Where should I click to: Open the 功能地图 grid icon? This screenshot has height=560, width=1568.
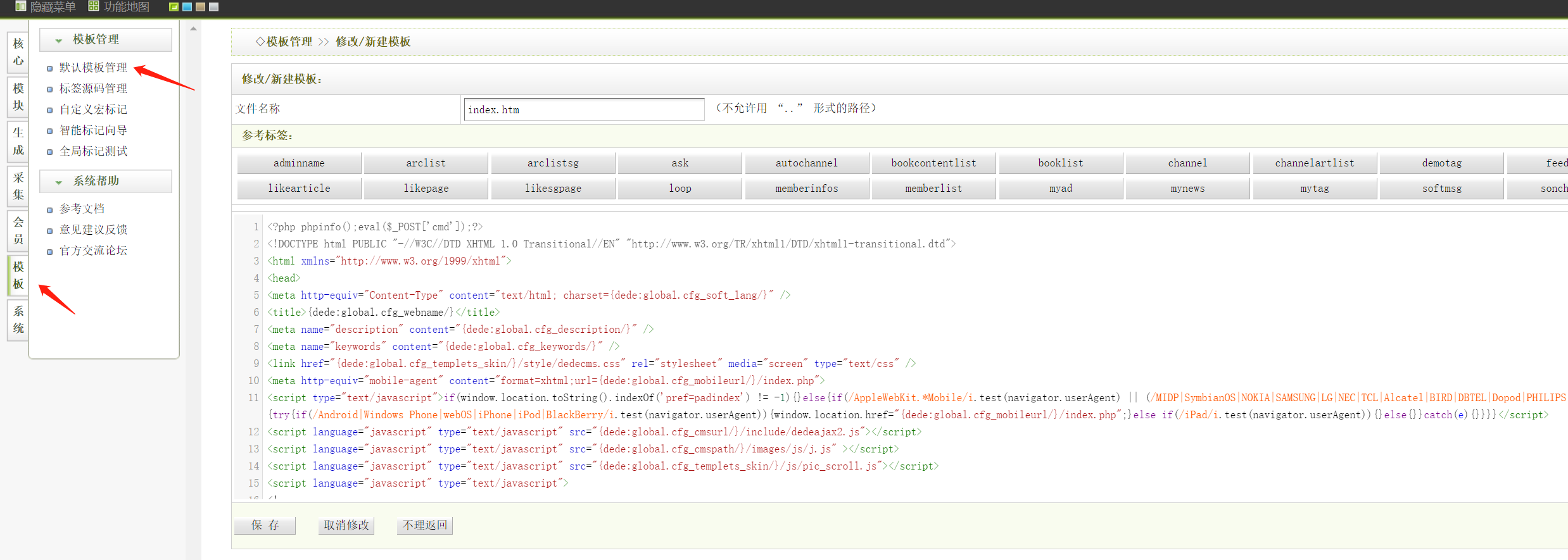coord(94,6)
